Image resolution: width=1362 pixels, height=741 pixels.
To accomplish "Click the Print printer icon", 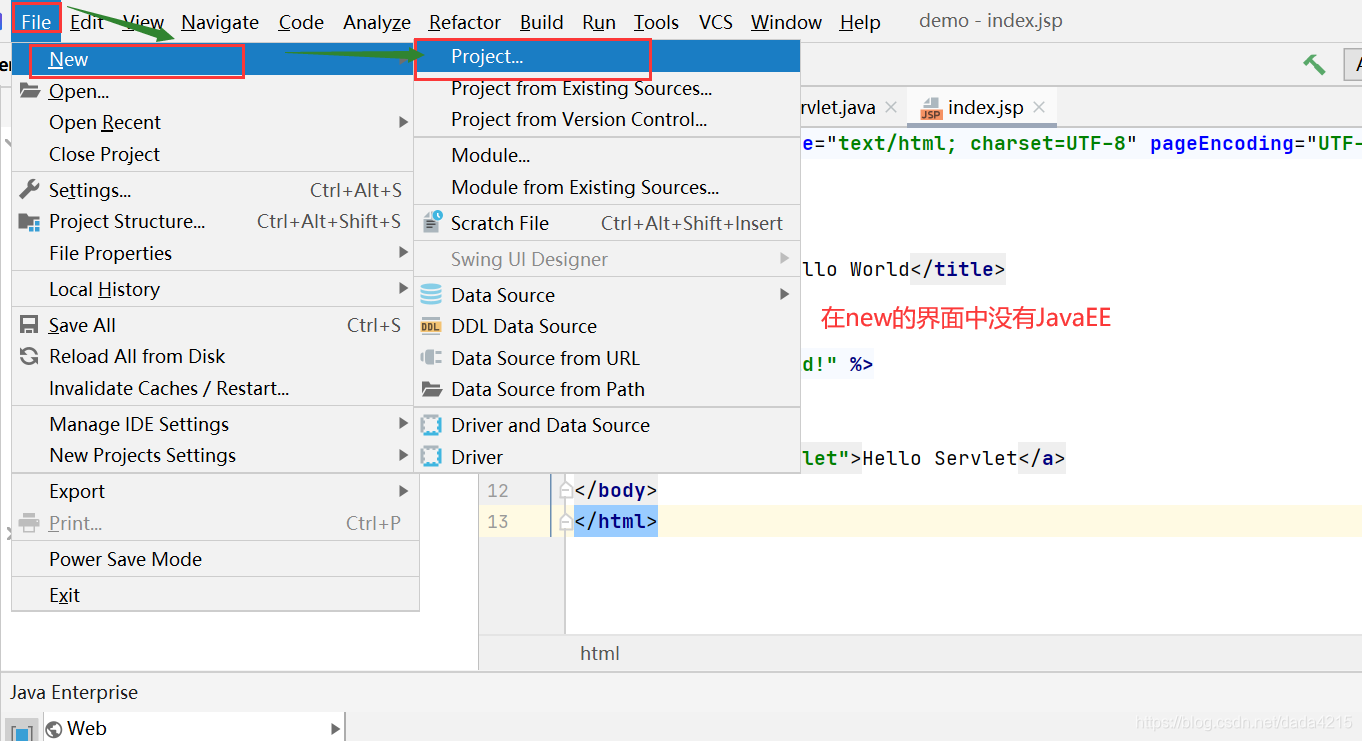I will point(30,523).
